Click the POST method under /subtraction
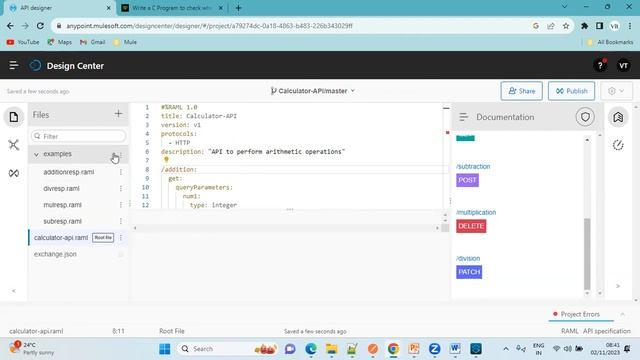Viewport: 640px width, 360px height. 467,180
